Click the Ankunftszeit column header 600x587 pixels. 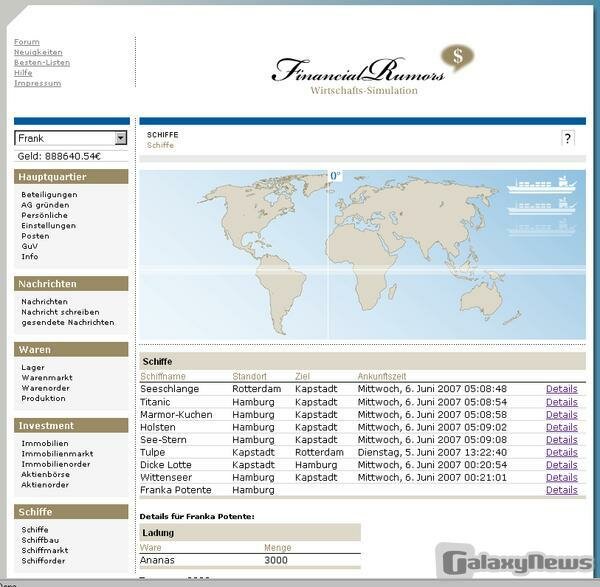tap(382, 377)
